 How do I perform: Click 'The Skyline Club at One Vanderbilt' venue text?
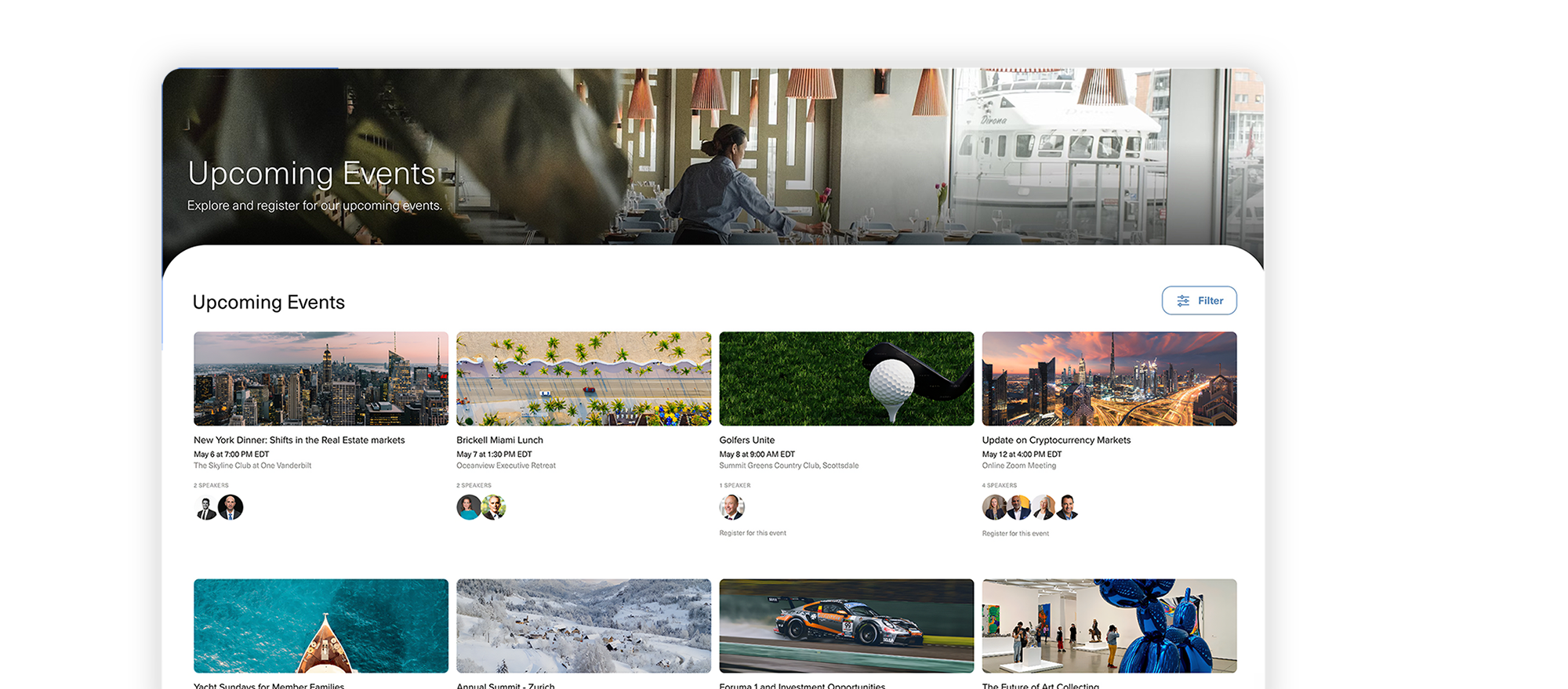point(252,466)
